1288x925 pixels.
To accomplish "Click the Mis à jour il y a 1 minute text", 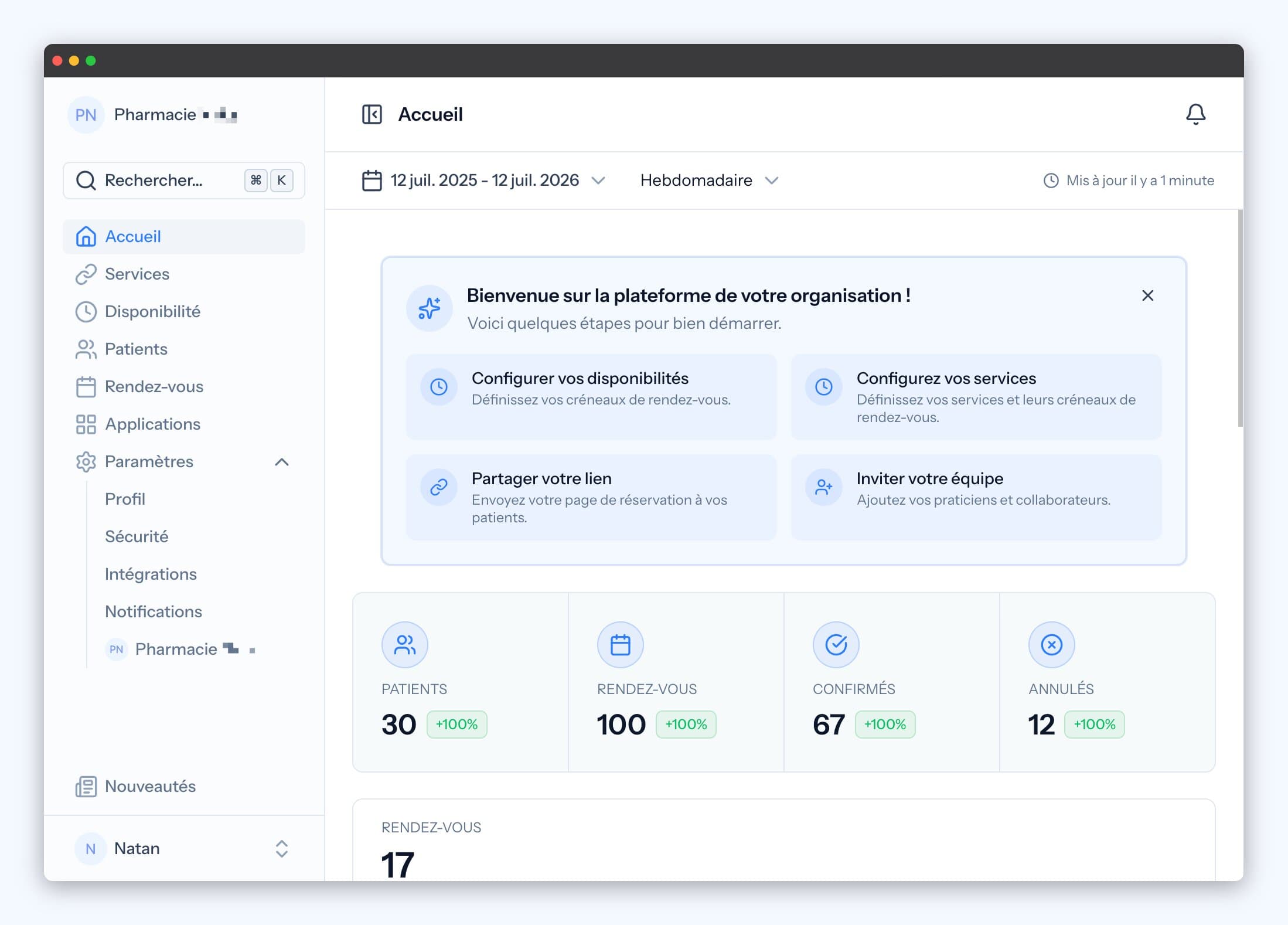I will 1140,181.
